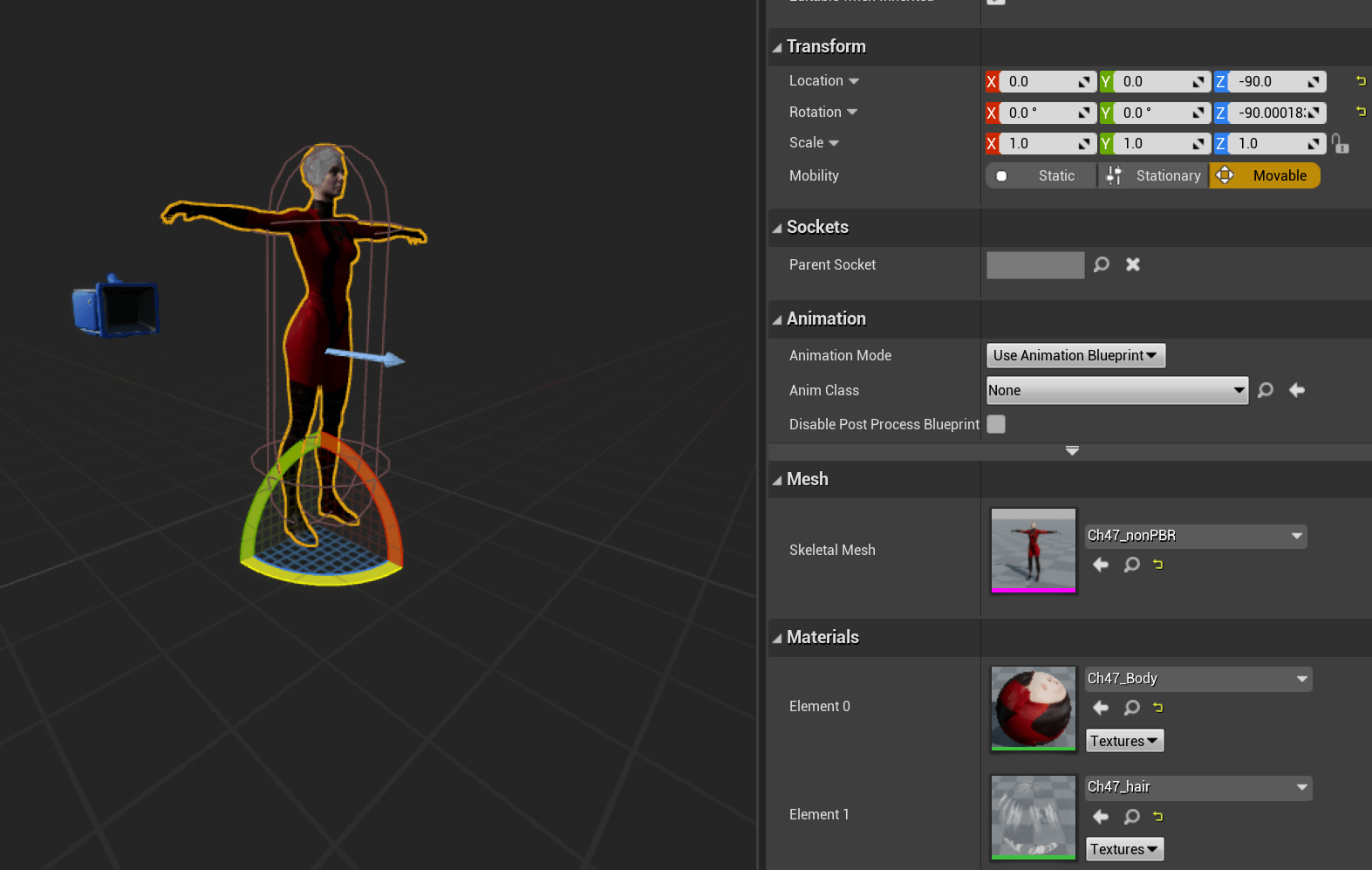Set Mobility to Movable

coord(1265,175)
